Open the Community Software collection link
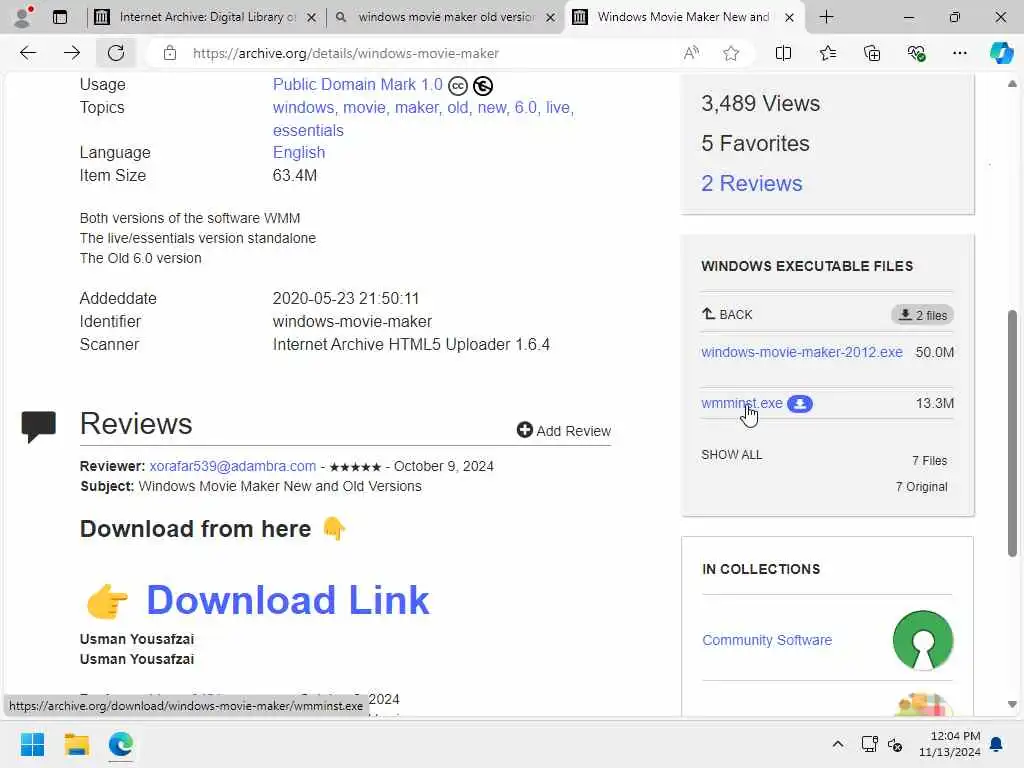This screenshot has width=1024, height=768. click(767, 641)
